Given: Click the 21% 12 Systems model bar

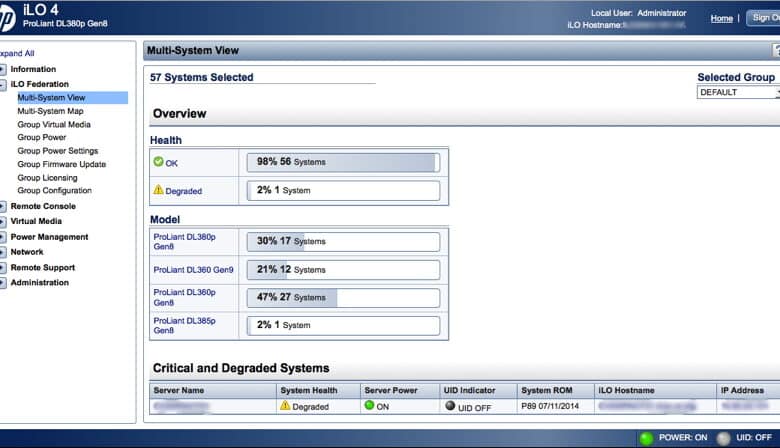Looking at the screenshot, I should [x=343, y=270].
